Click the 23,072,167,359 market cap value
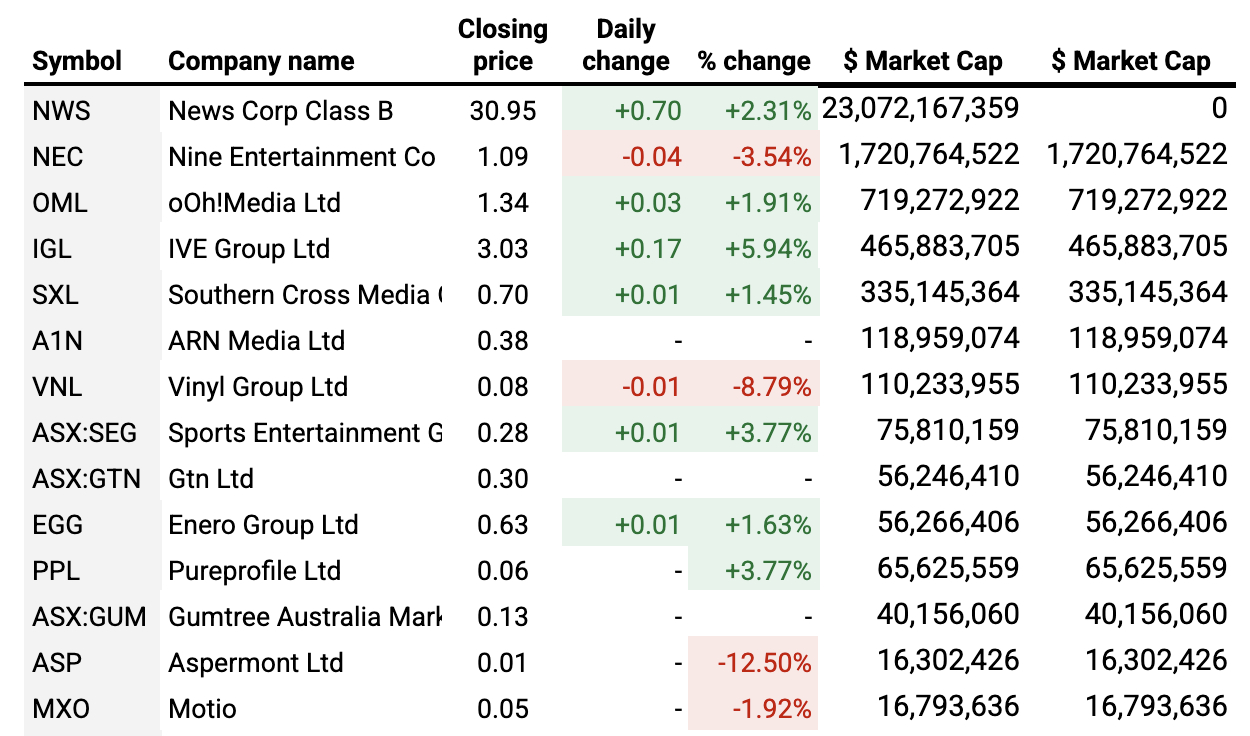1250x736 pixels. click(x=920, y=108)
